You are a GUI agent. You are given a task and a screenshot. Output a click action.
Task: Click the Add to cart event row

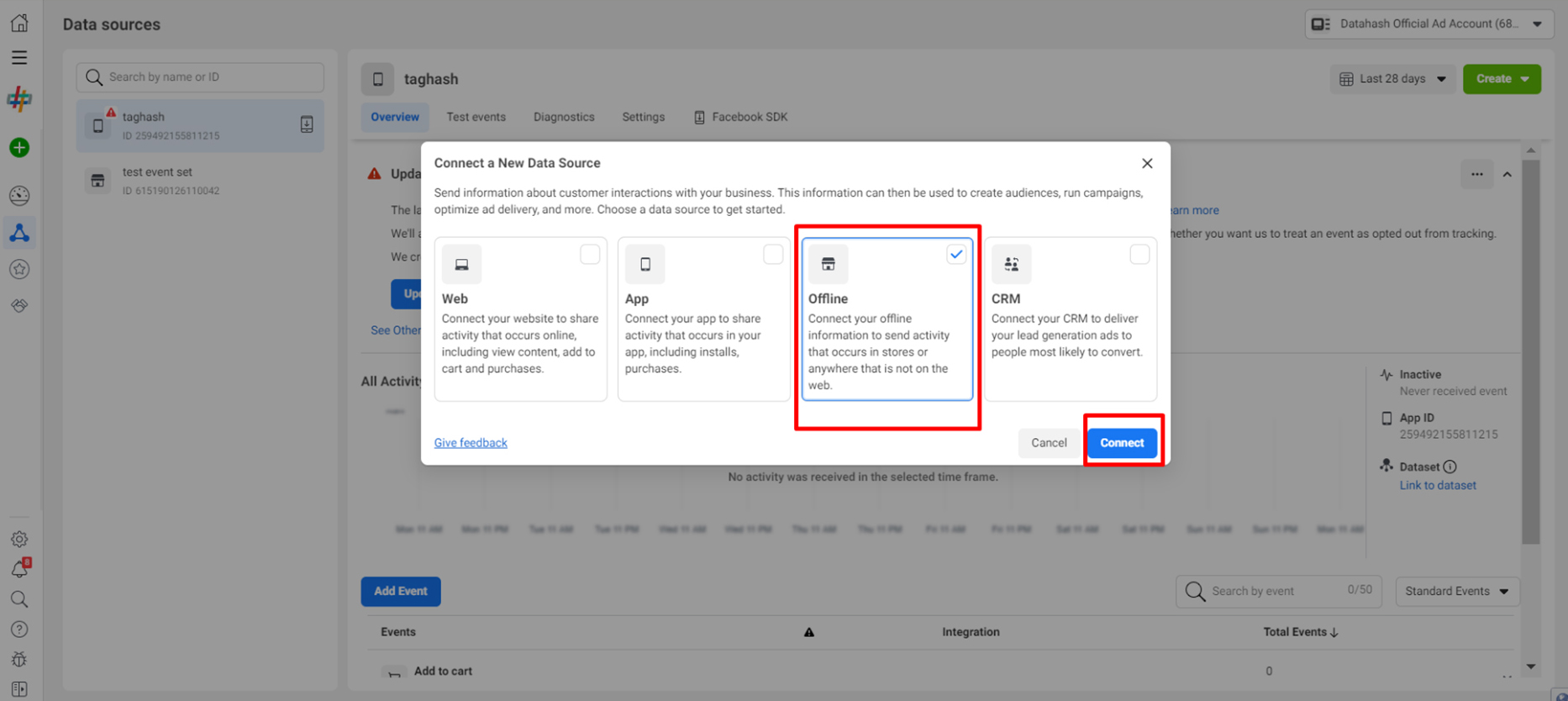(941, 672)
